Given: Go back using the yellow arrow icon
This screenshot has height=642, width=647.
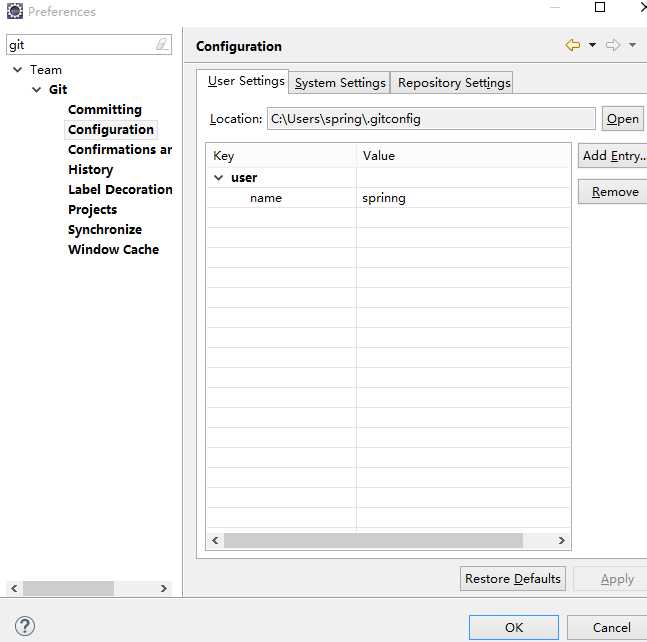Looking at the screenshot, I should (x=573, y=45).
